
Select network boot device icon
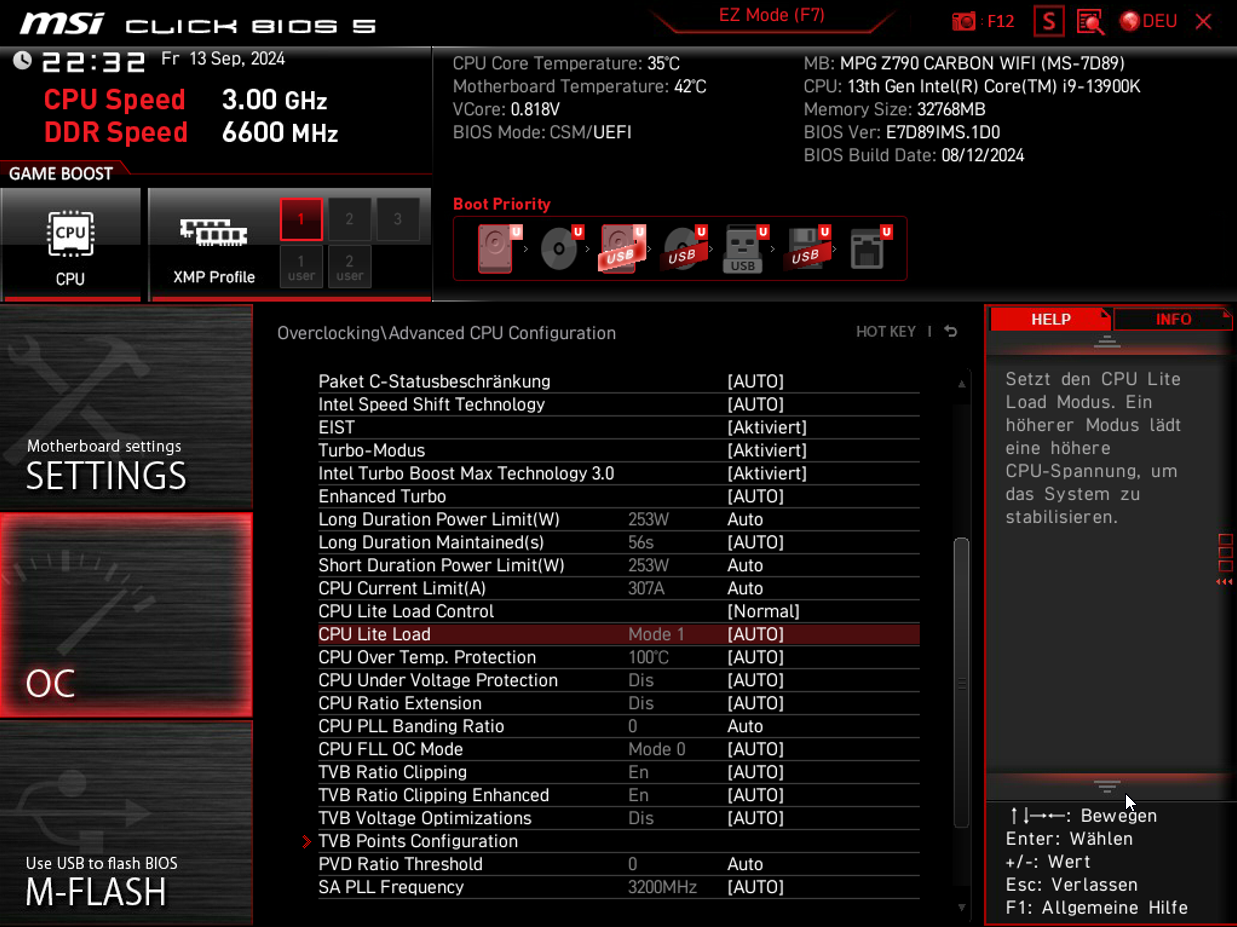coord(868,248)
